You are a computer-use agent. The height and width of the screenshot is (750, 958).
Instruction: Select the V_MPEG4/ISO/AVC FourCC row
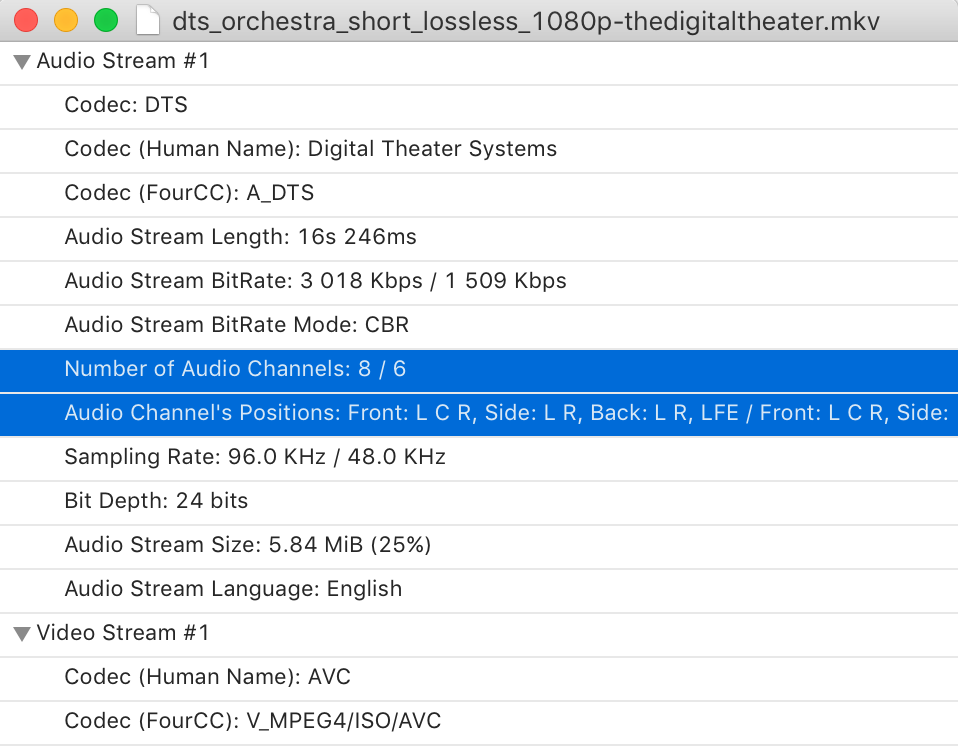[479, 721]
